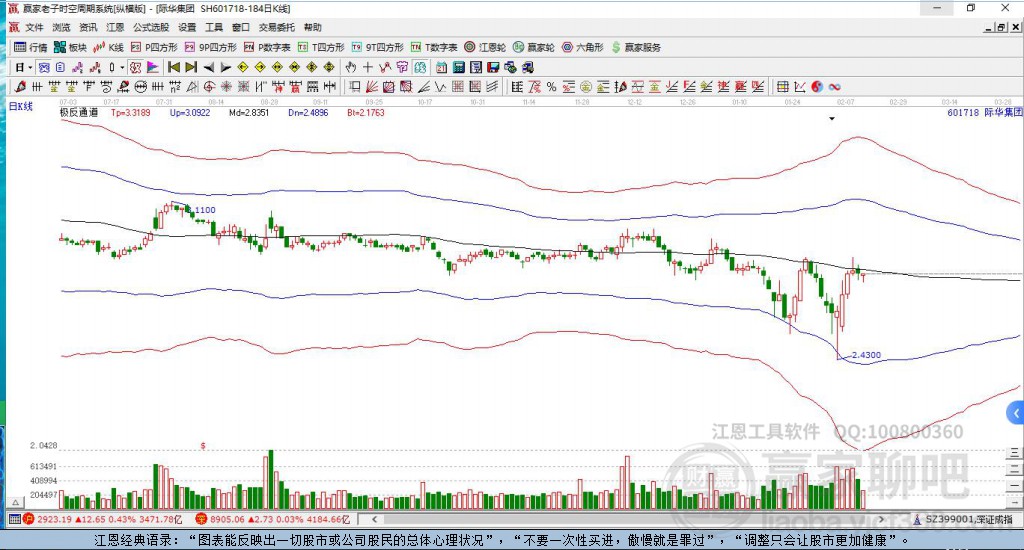Click the P四方形 toolbar button

click(x=153, y=47)
